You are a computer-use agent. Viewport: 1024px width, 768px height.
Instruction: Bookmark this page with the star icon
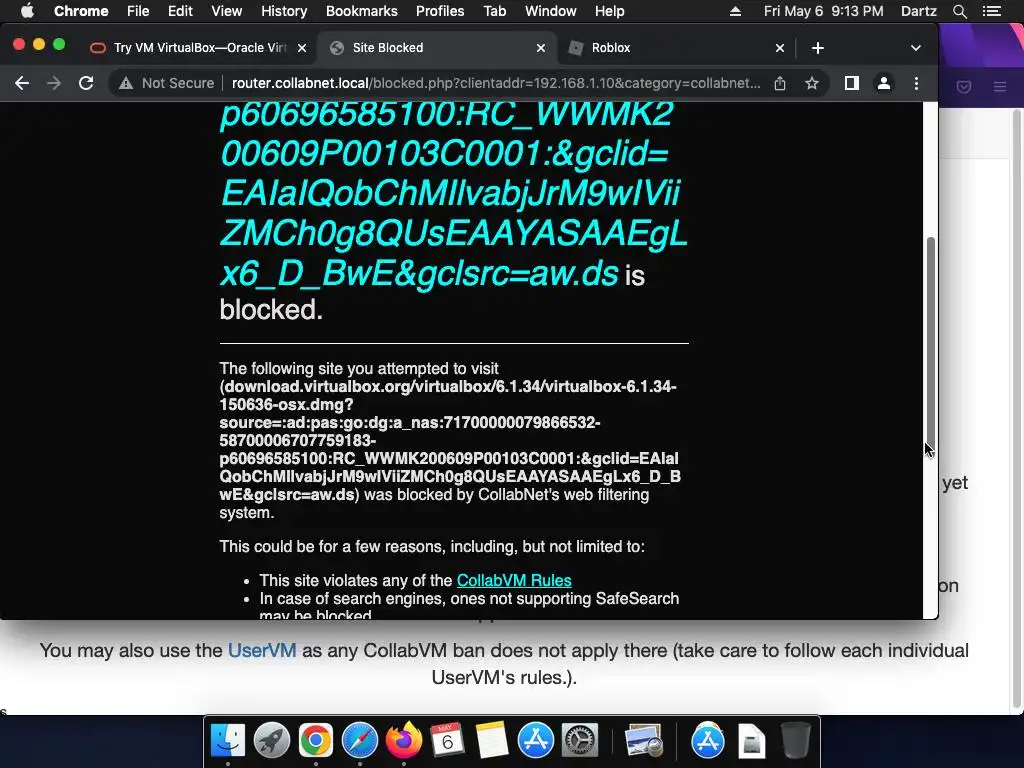812,83
